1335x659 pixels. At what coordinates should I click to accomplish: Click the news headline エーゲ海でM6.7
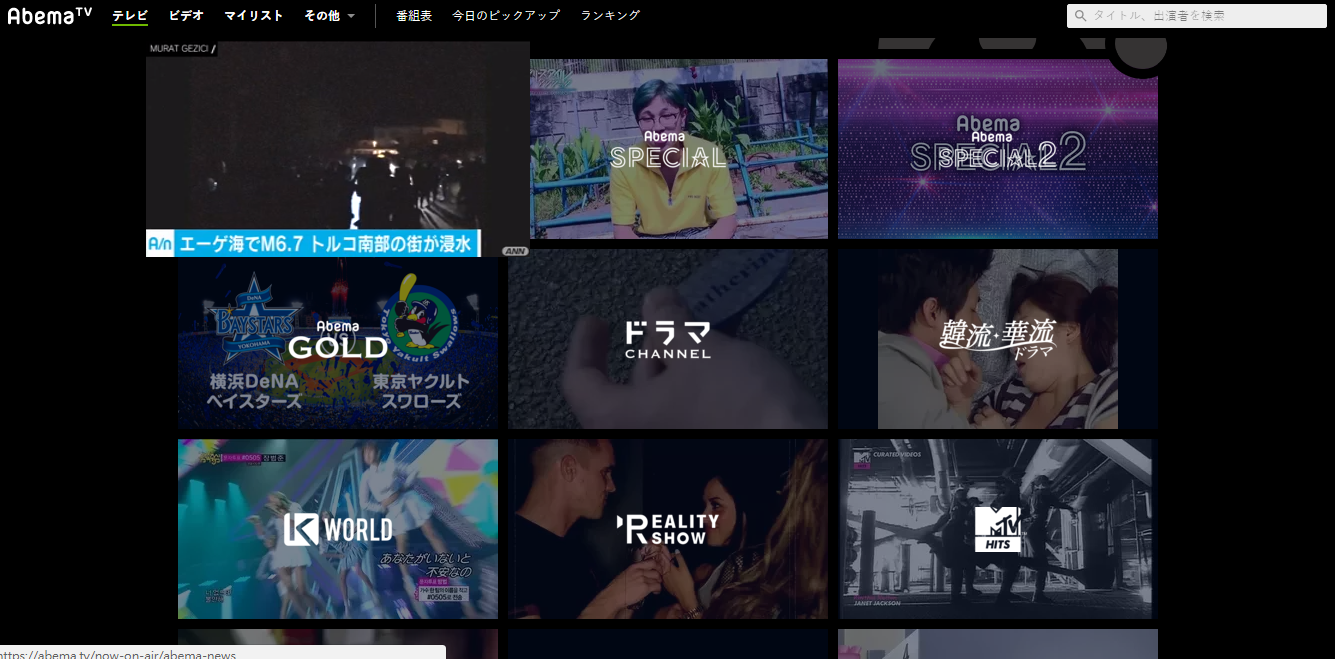coord(326,244)
